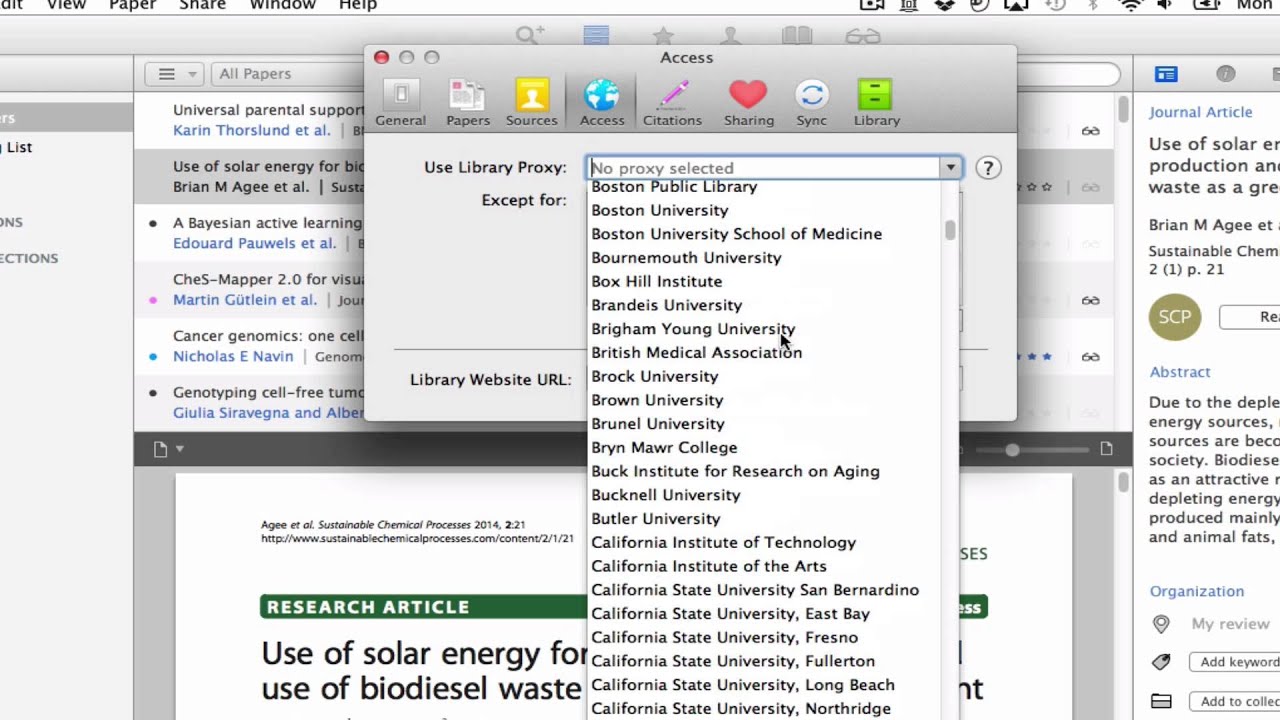Click the help question mark beside proxy field
The height and width of the screenshot is (720, 1280).
coord(988,168)
